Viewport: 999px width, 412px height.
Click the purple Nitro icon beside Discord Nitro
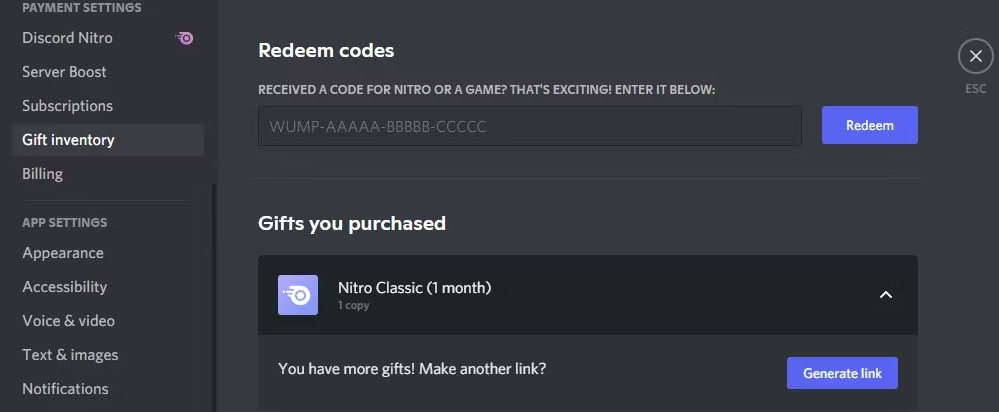184,38
